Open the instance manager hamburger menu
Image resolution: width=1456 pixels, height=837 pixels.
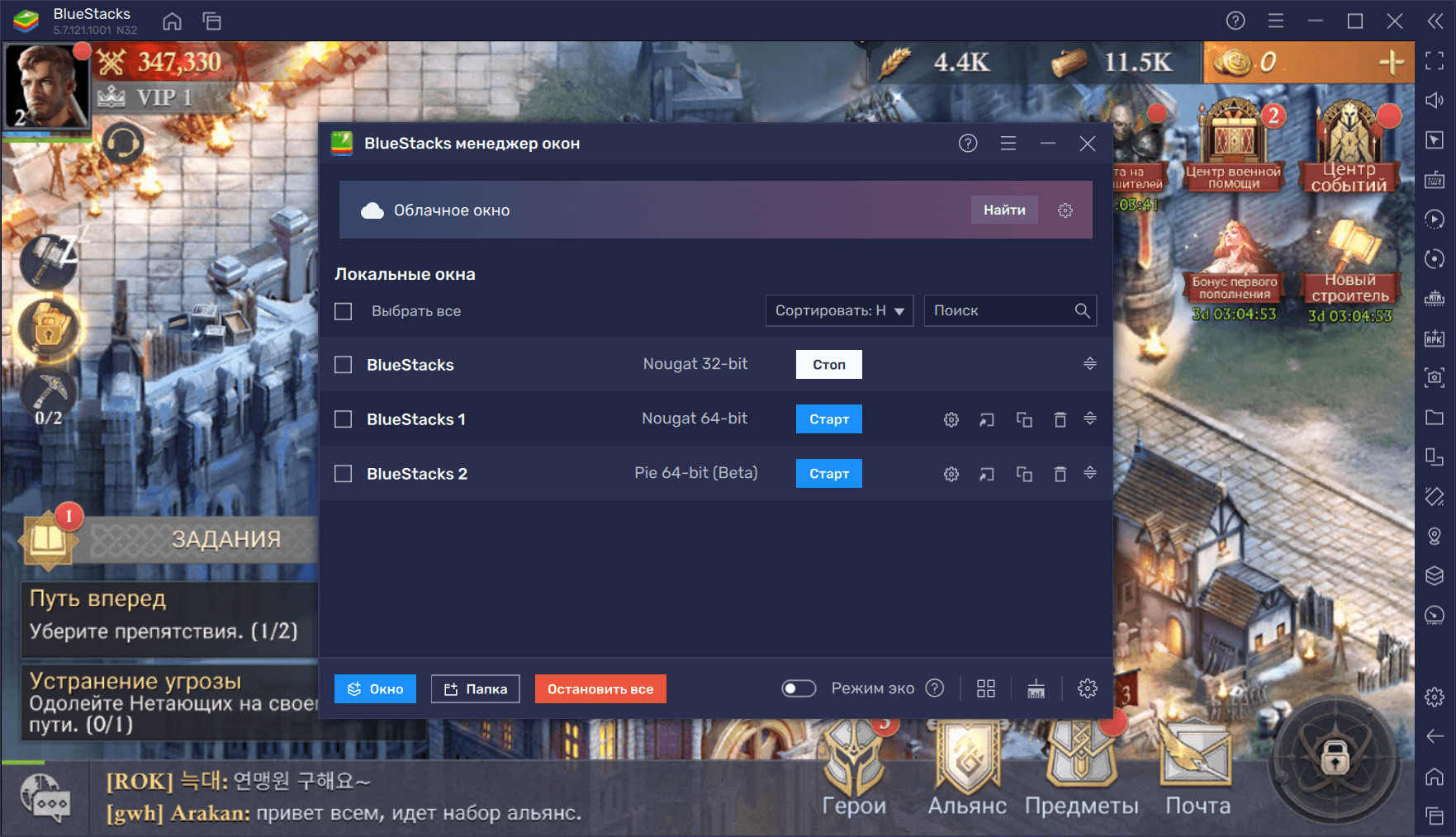click(1008, 144)
